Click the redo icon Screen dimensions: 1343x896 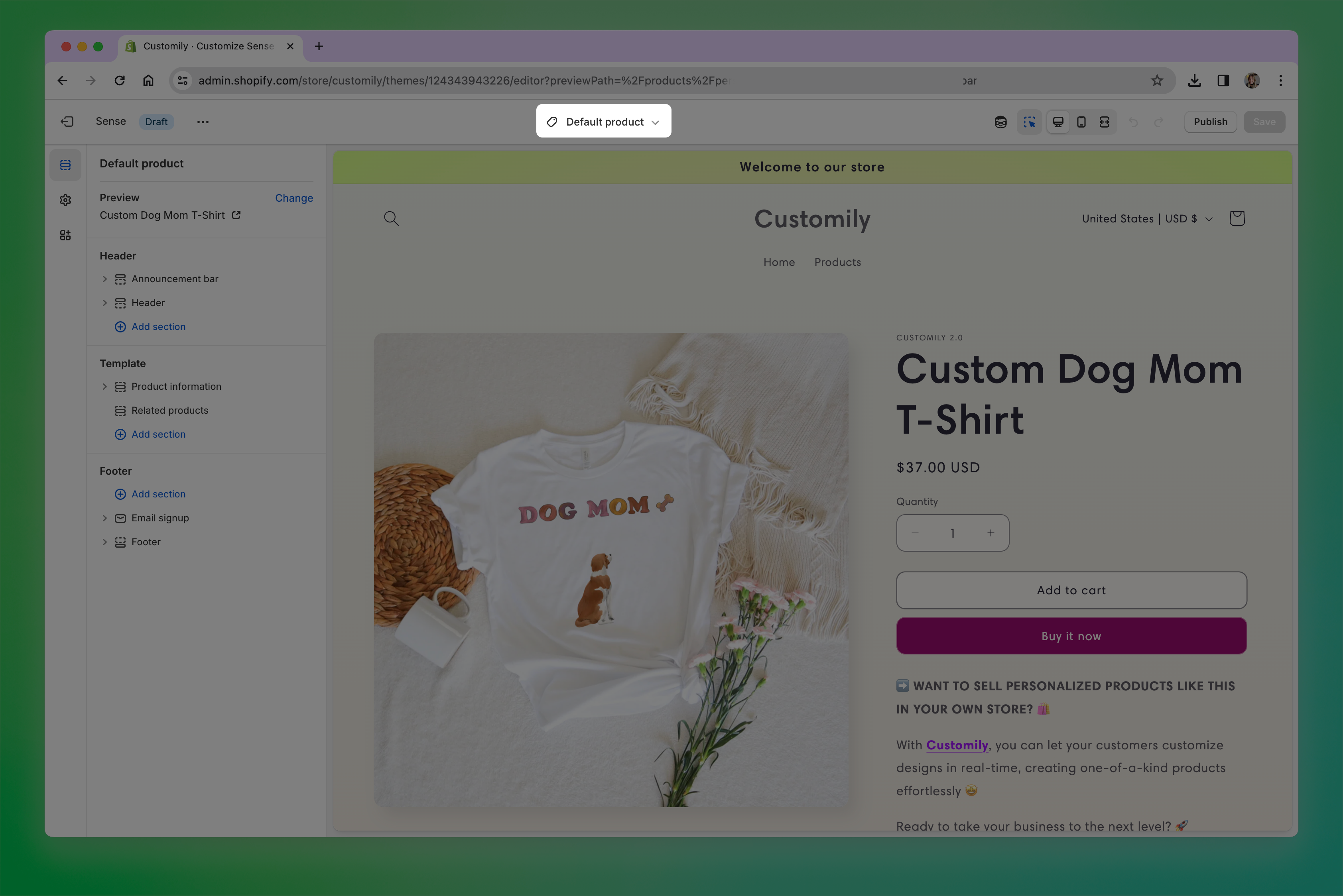1160,121
